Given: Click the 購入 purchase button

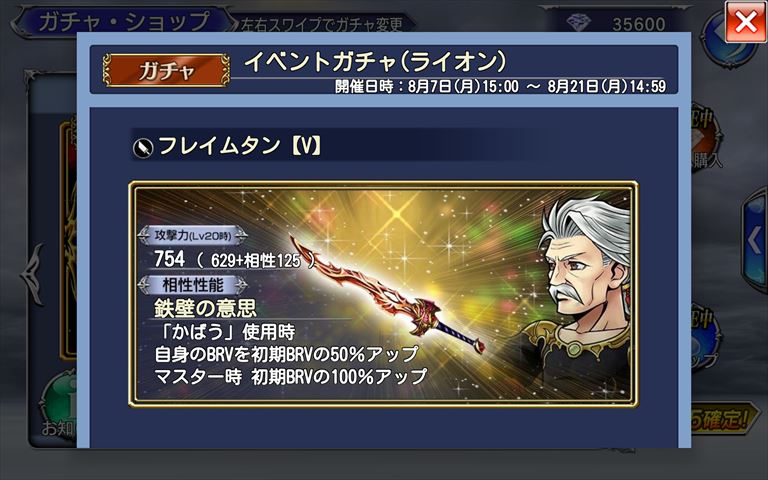Looking at the screenshot, I should [x=706, y=160].
